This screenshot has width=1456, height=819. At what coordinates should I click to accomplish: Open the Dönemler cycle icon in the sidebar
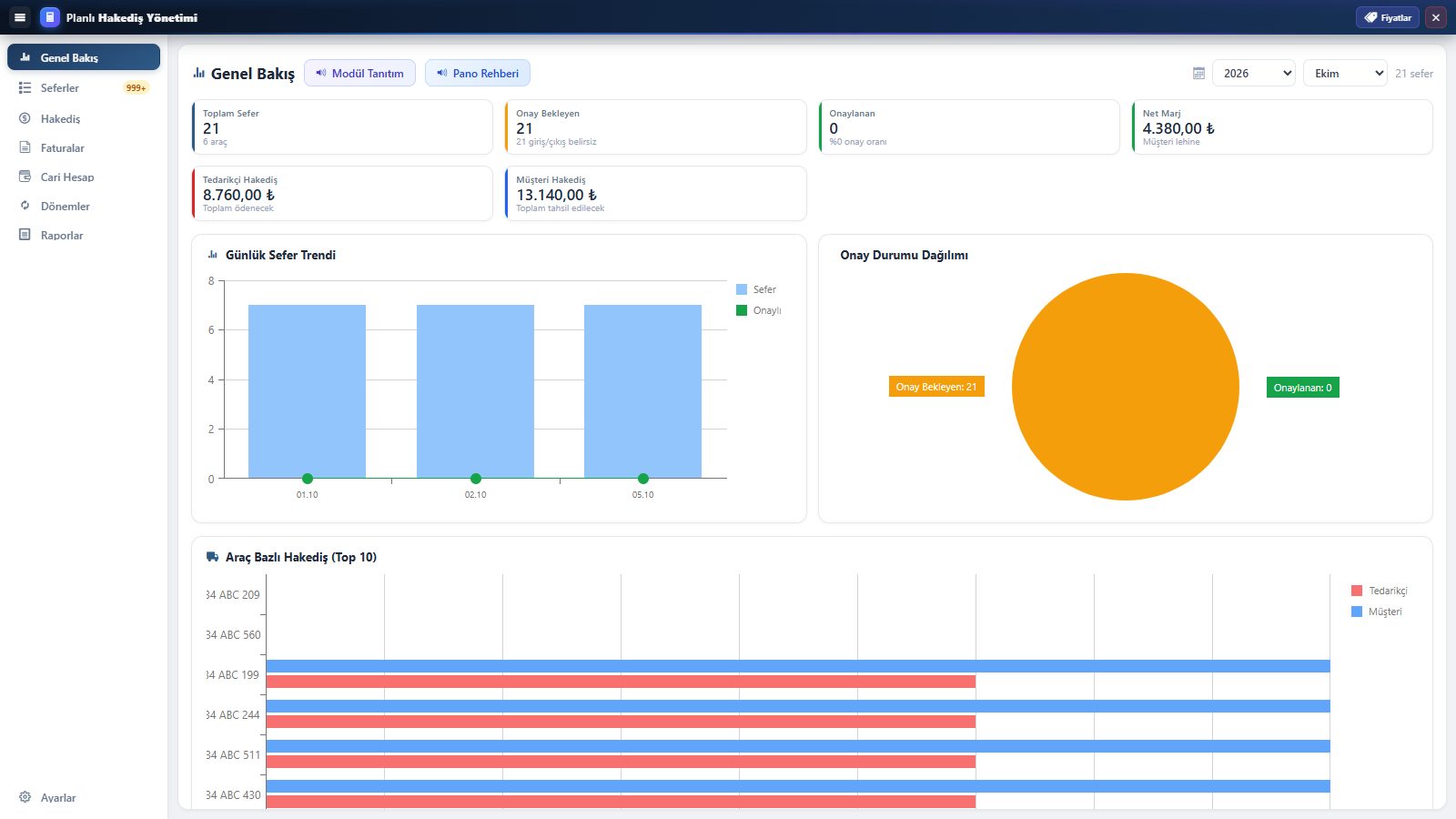pos(25,207)
